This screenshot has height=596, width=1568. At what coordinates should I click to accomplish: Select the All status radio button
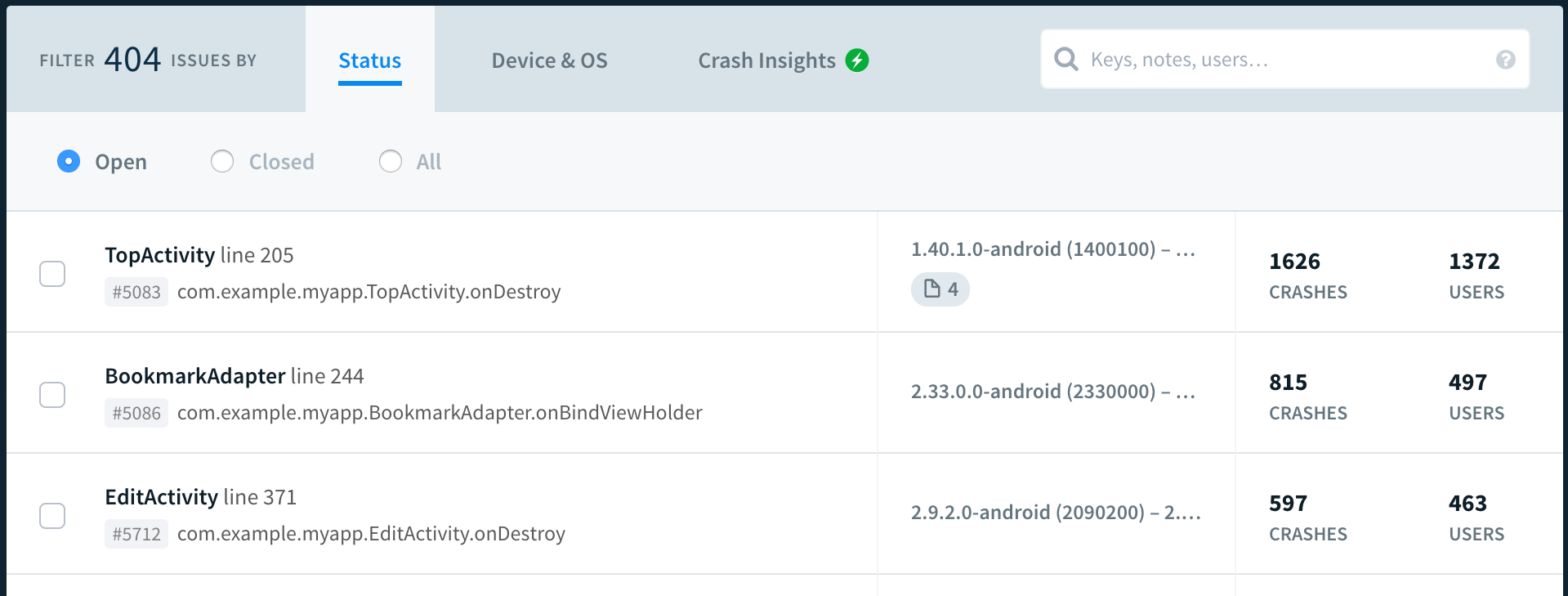coord(391,161)
